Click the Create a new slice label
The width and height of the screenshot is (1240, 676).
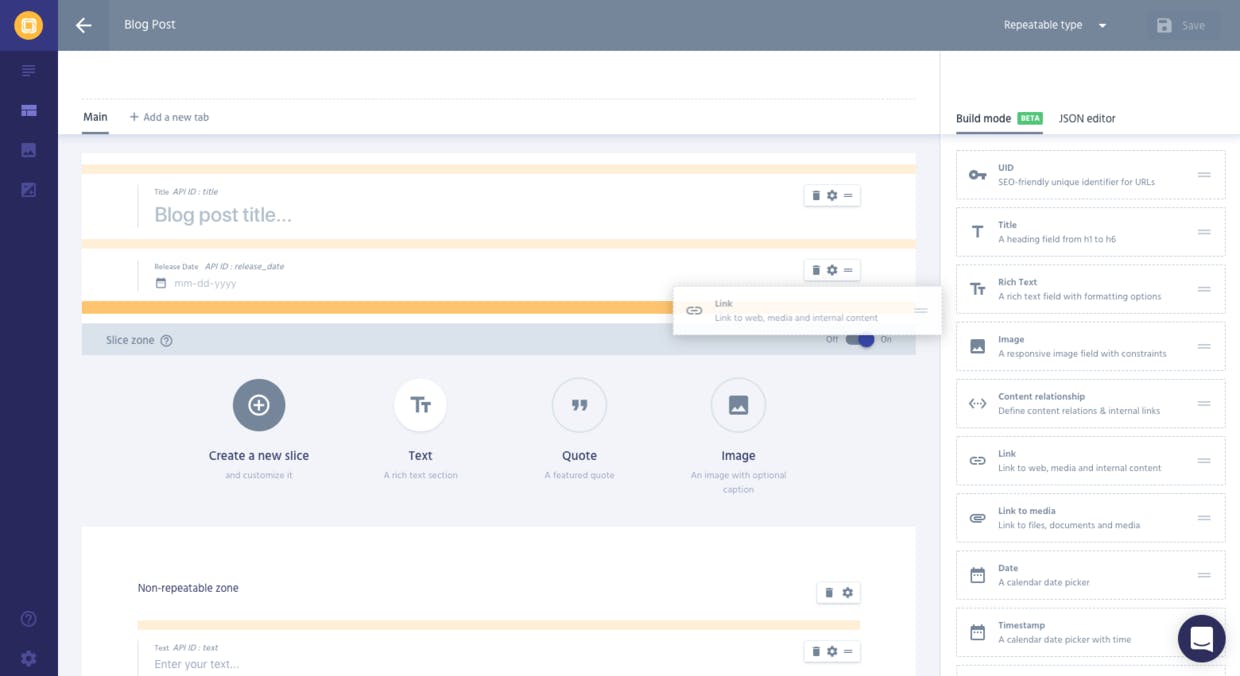pos(259,456)
